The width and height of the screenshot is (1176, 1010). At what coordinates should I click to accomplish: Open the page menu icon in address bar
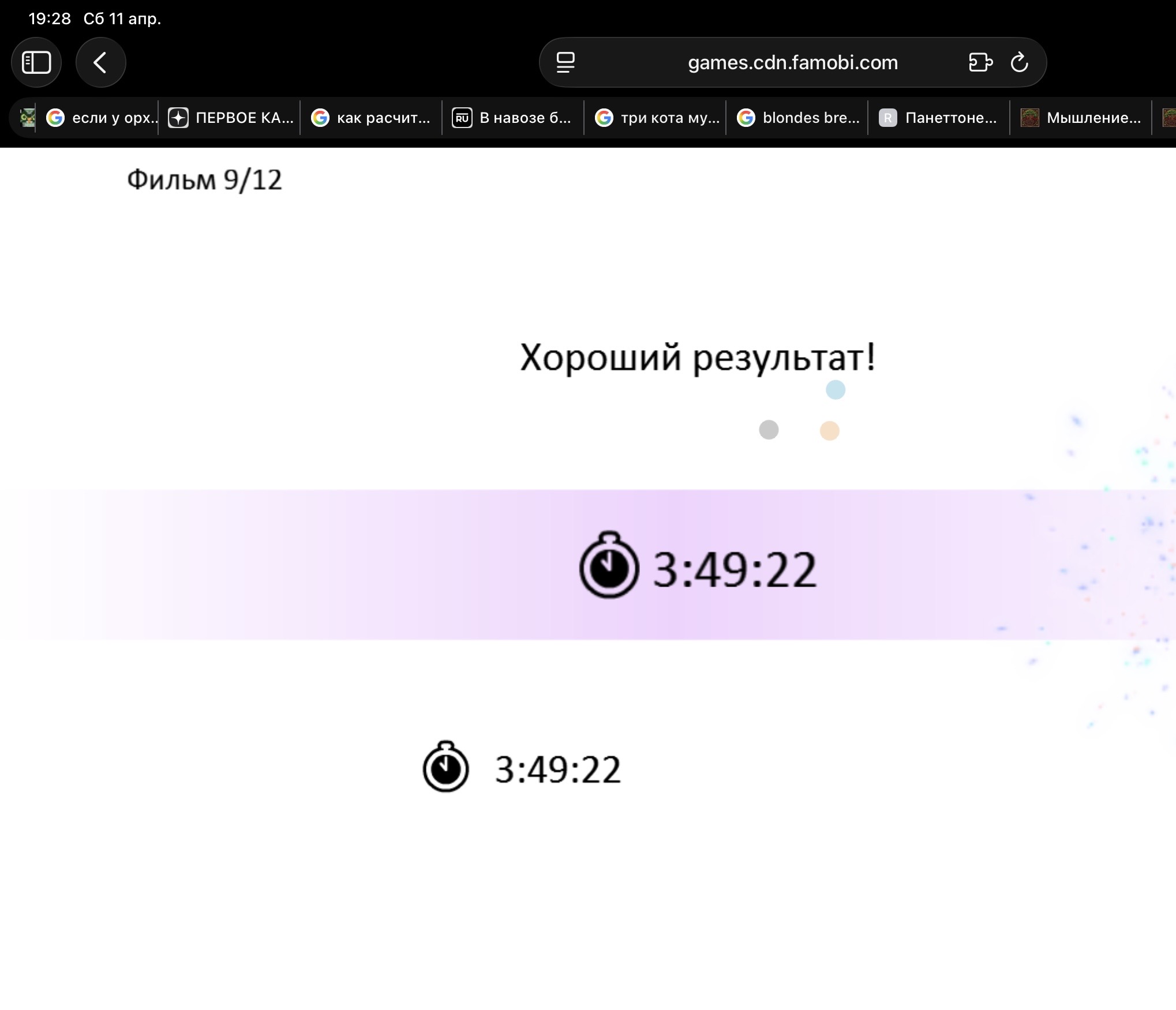(565, 62)
